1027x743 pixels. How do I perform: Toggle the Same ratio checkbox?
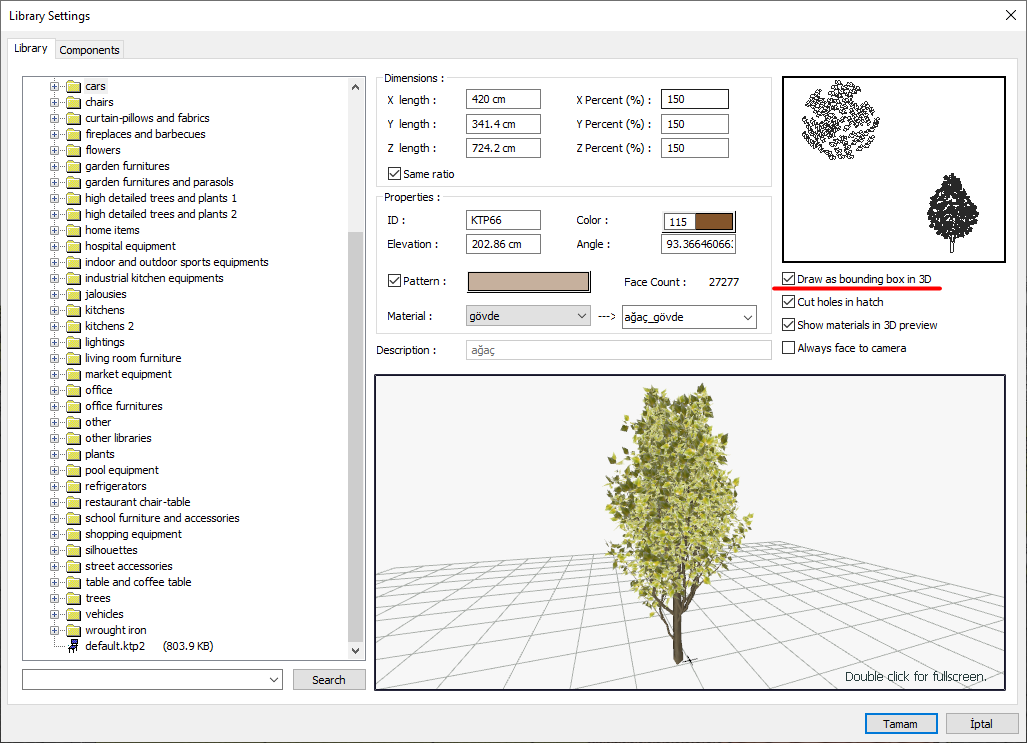(x=394, y=174)
